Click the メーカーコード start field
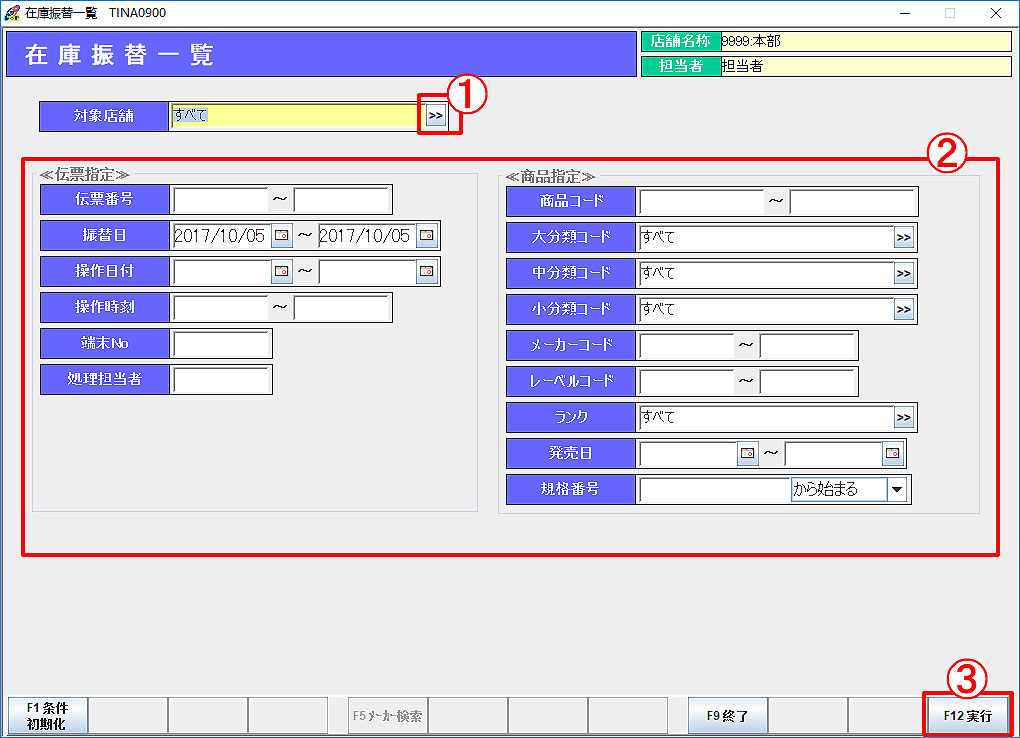 click(x=686, y=346)
